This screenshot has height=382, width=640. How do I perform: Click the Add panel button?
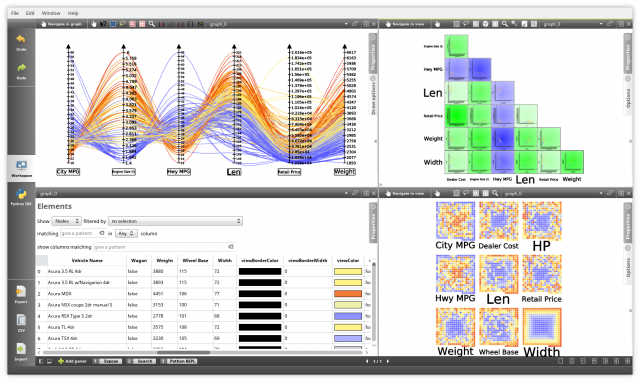[x=72, y=361]
